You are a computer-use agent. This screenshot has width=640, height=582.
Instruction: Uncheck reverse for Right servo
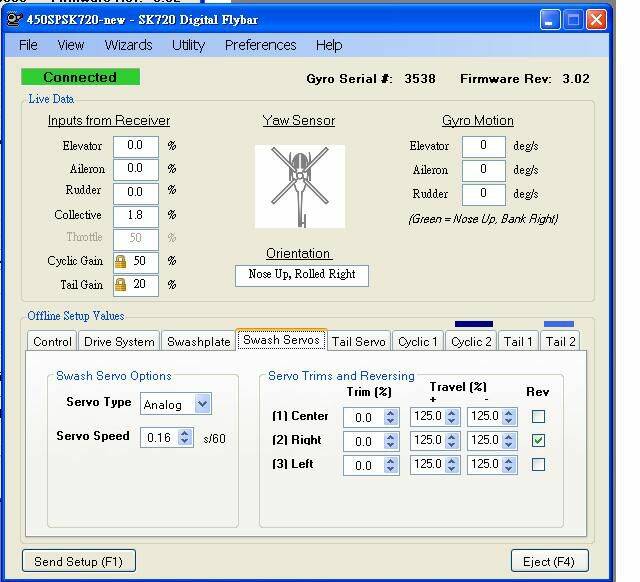[538, 440]
